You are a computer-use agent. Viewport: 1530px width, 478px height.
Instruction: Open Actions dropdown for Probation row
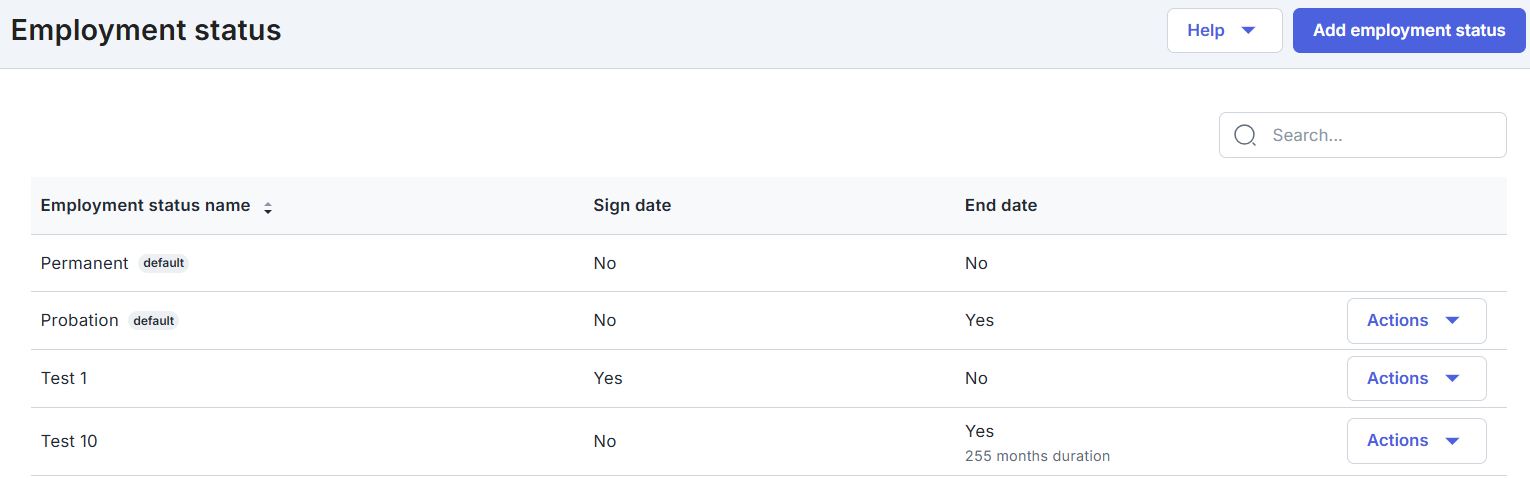[1416, 321]
